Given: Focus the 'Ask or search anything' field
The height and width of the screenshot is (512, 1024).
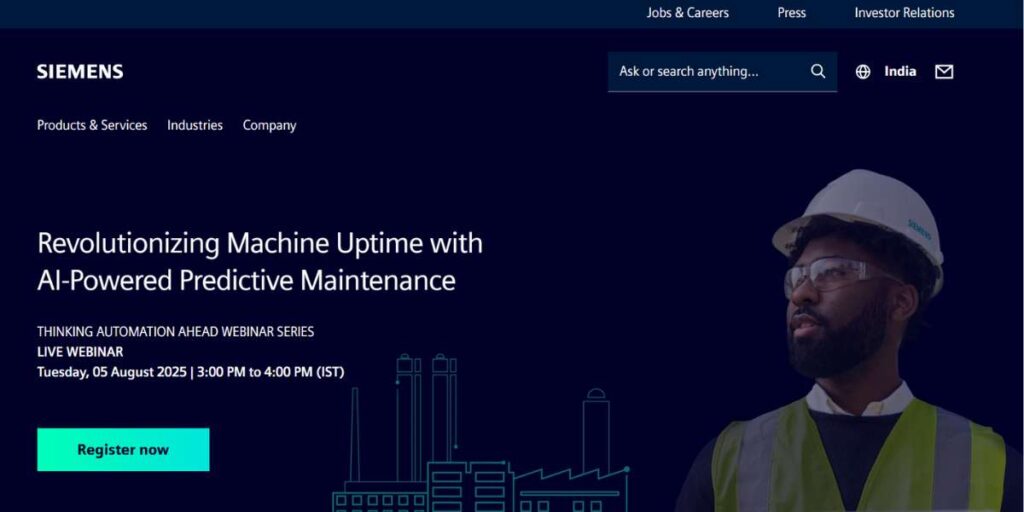Looking at the screenshot, I should 722,72.
